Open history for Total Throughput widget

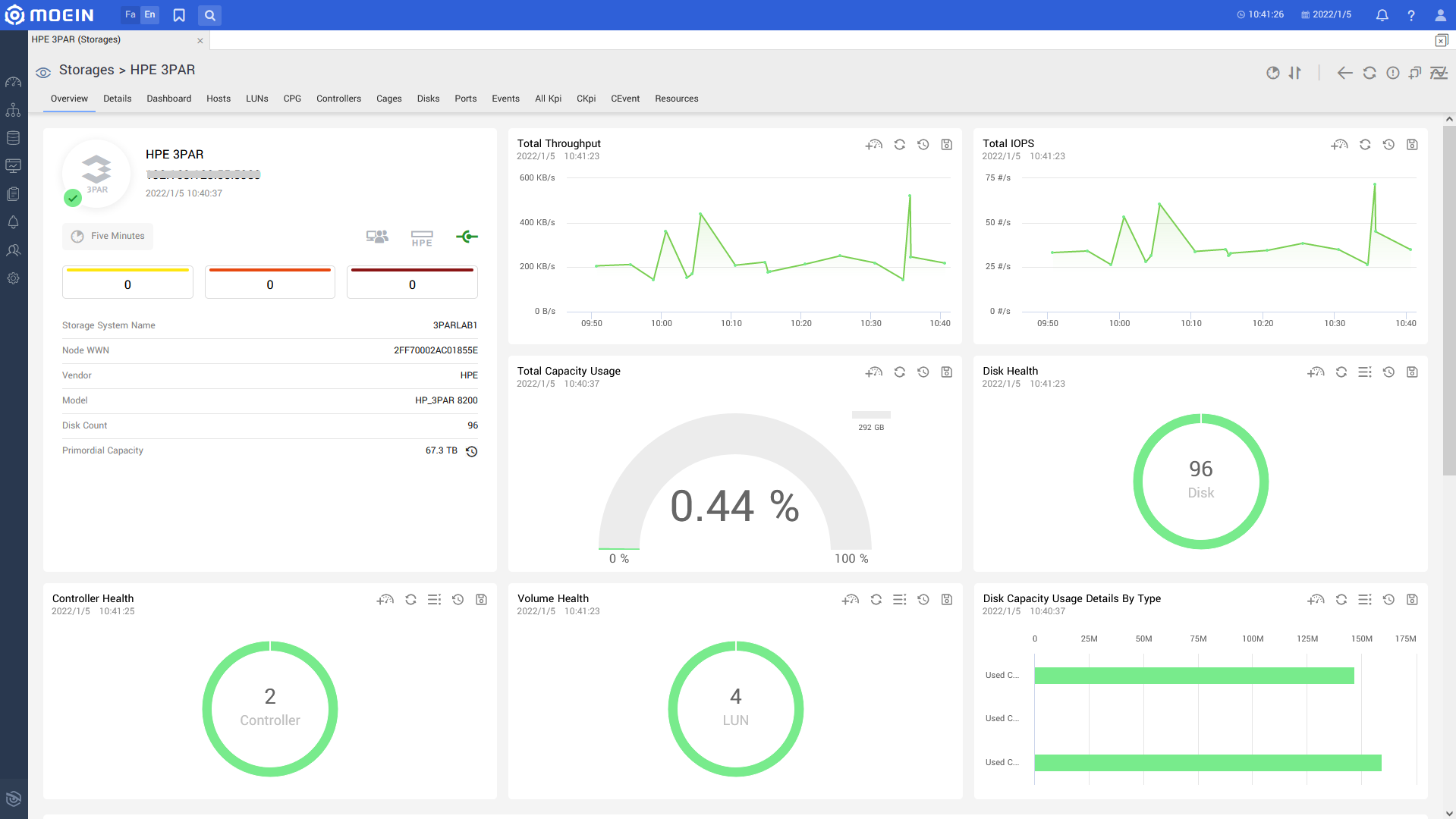[923, 144]
